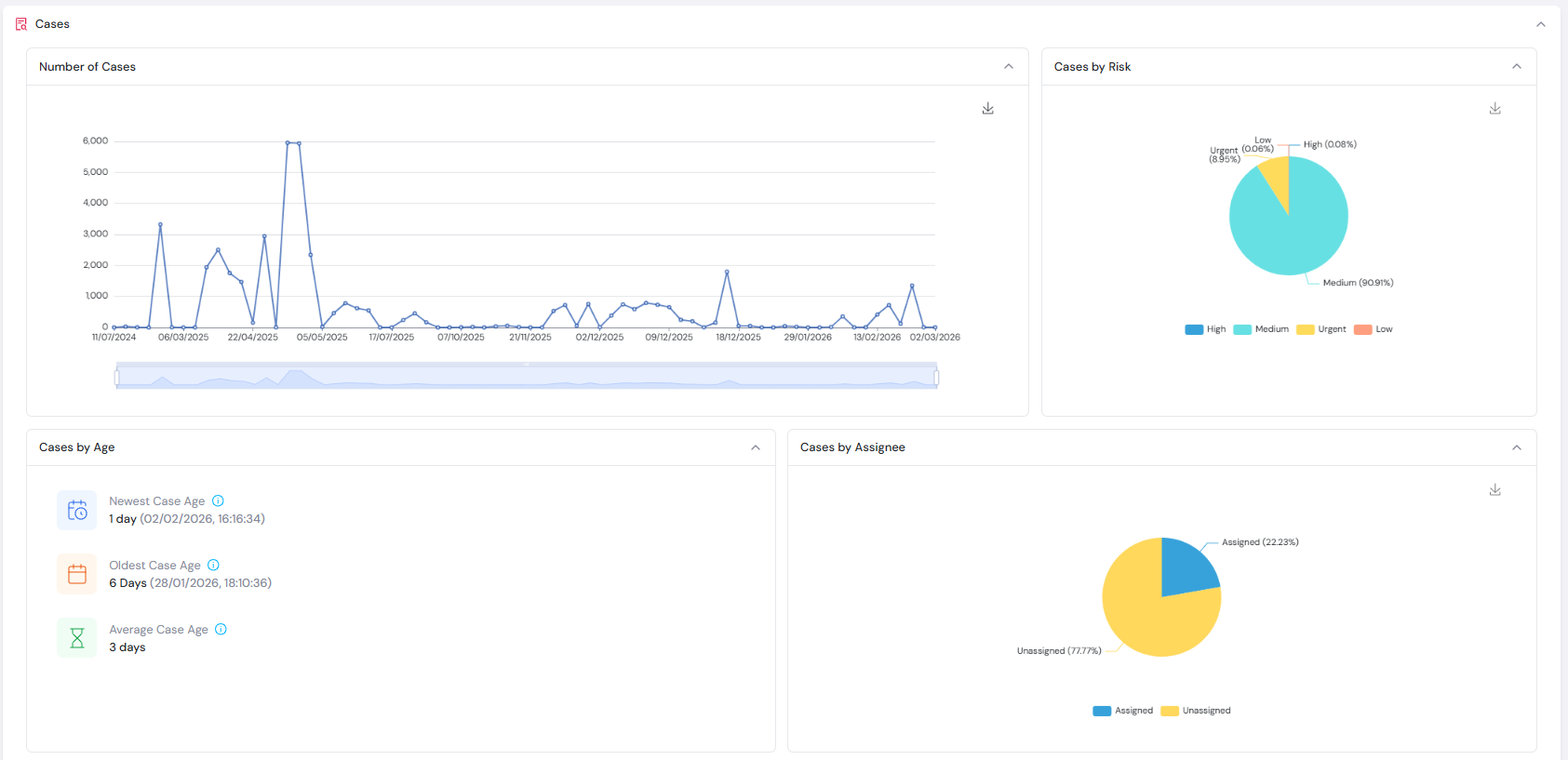Click the Cases section icon
Screen dimensions: 1568x760
click(21, 24)
